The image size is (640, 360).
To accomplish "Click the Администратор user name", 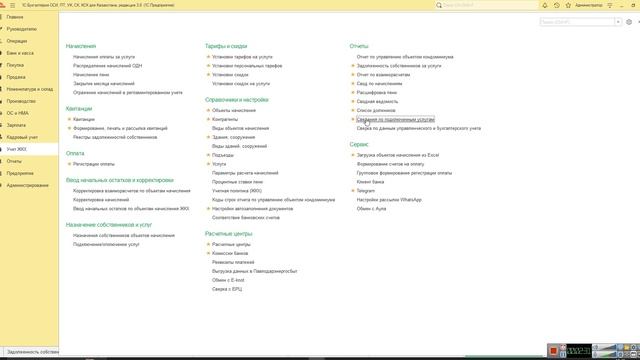I will pyautogui.click(x=588, y=5).
